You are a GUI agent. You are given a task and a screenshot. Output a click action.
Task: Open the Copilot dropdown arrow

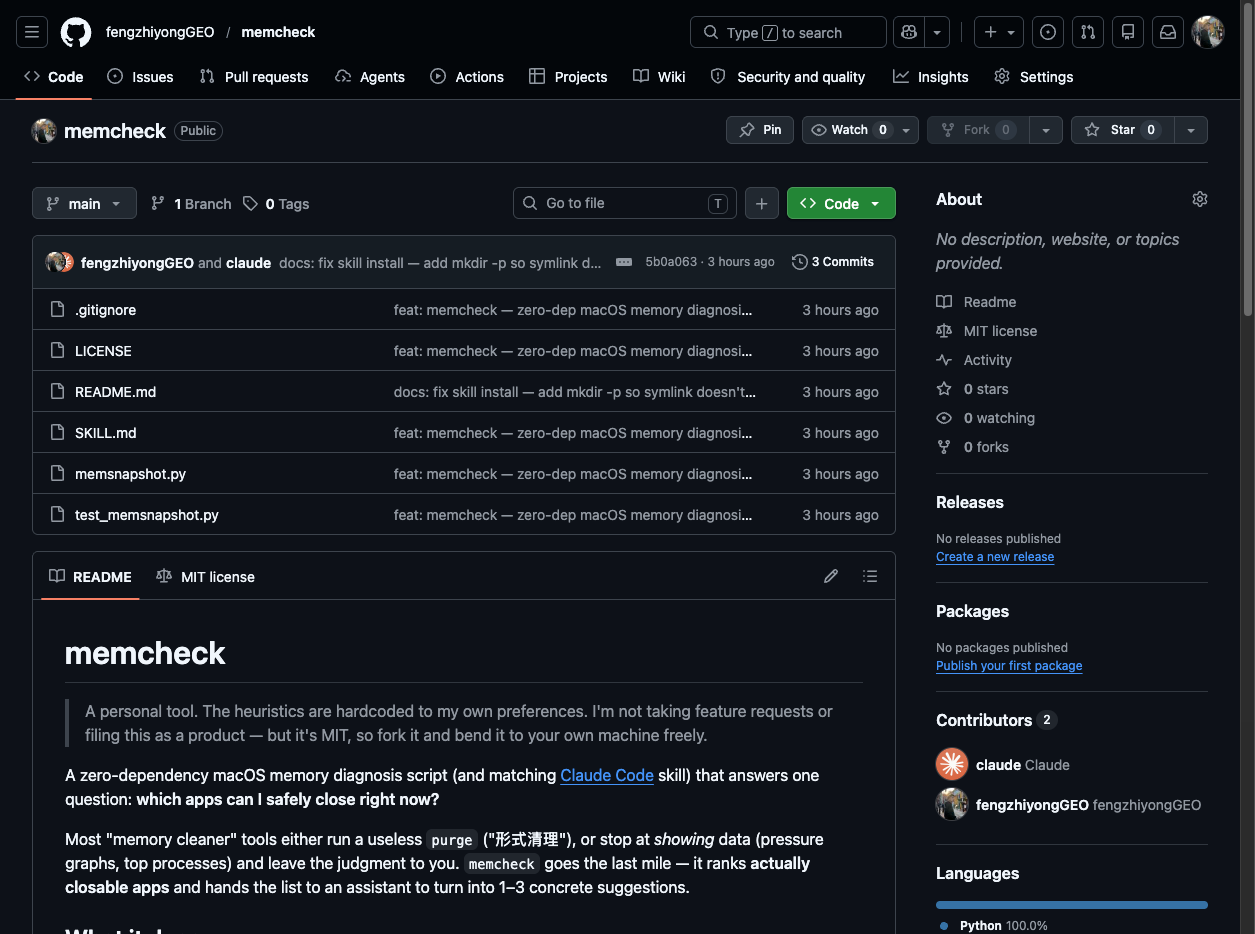[937, 32]
